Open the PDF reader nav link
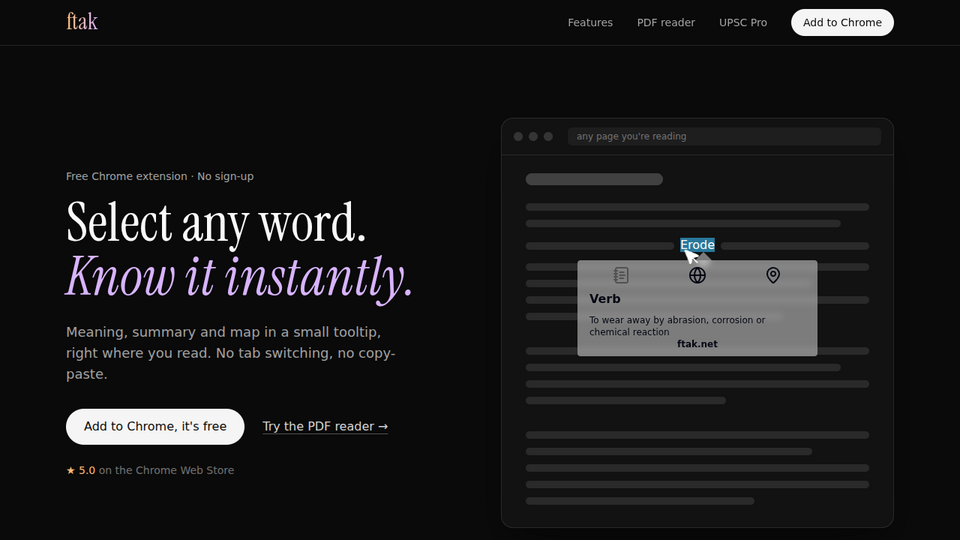The image size is (960, 540). point(666,23)
